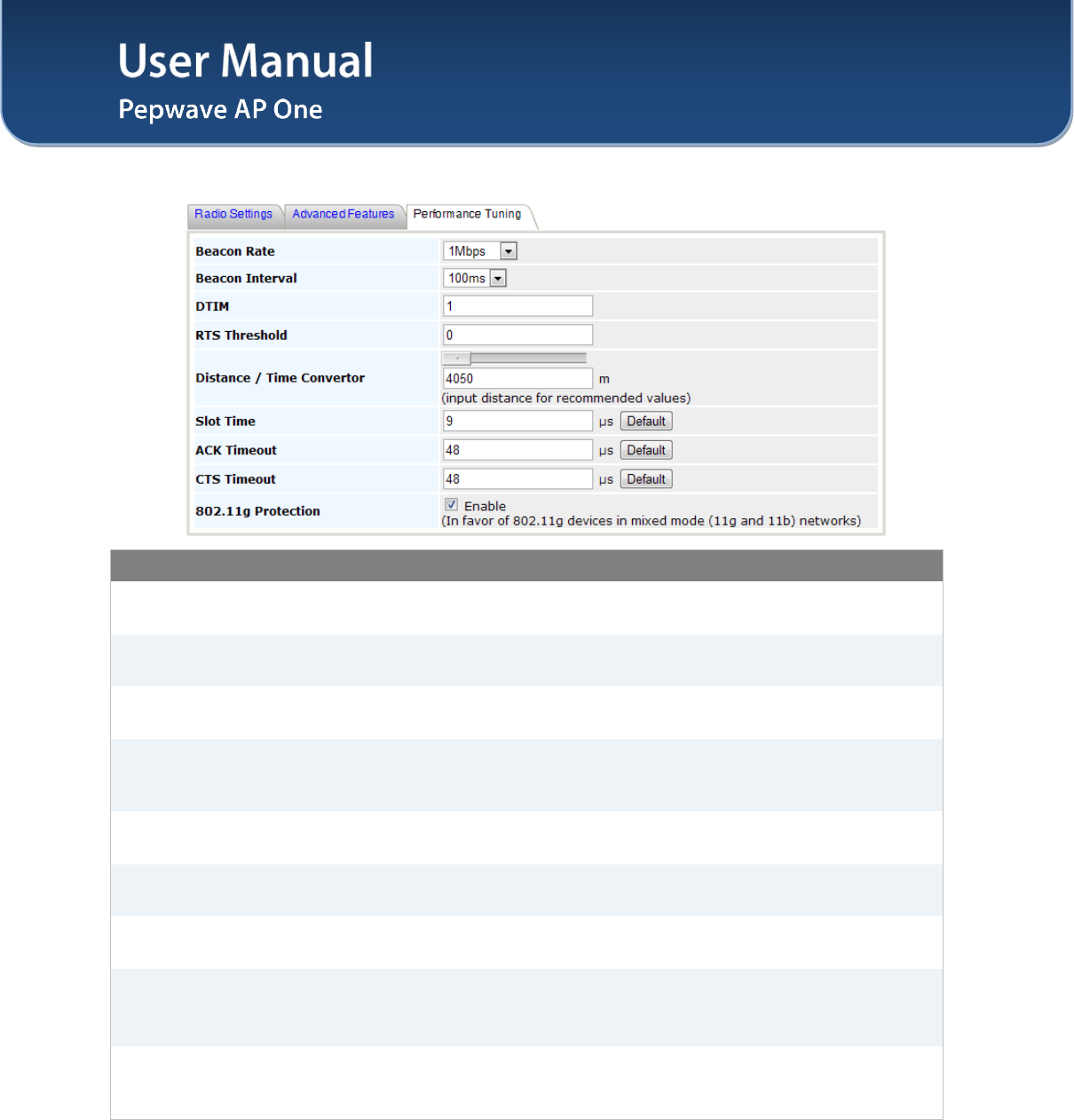1074x1120 pixels.
Task: Click the RTS Threshold input field
Action: 517,335
